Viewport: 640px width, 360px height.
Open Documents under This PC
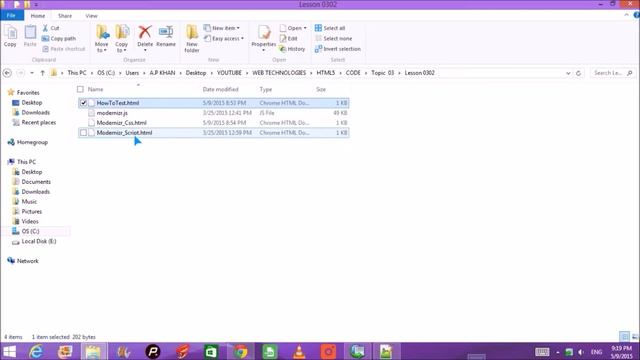36,182
